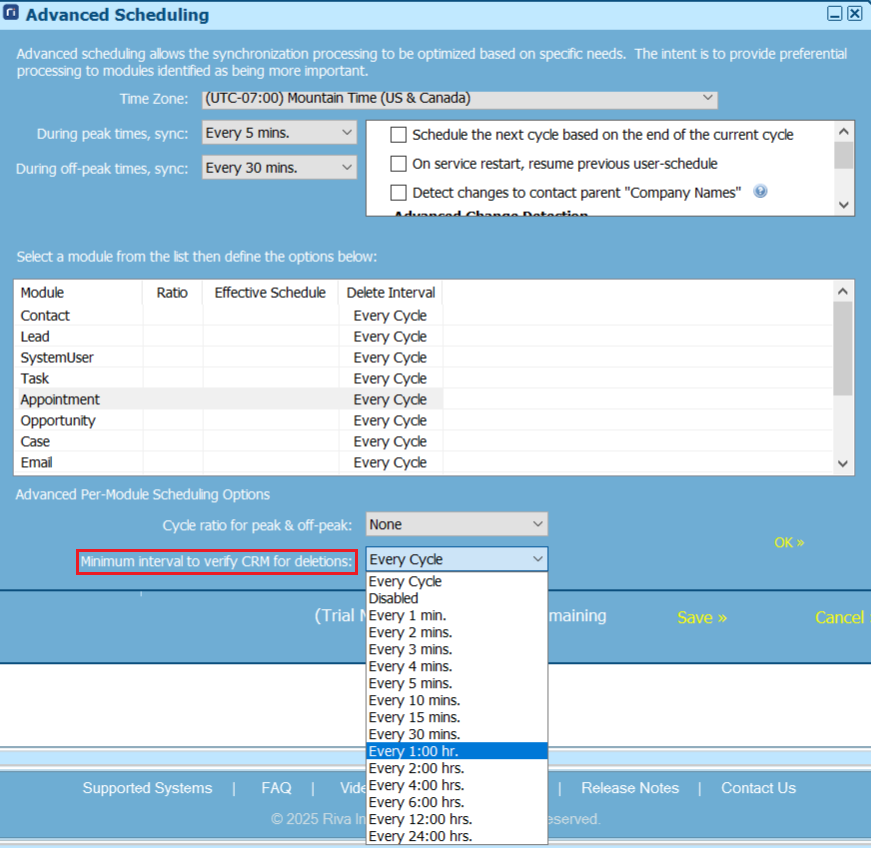Screen dimensions: 871x848
Task: Click the module list scrollbar down arrow
Action: [x=843, y=463]
